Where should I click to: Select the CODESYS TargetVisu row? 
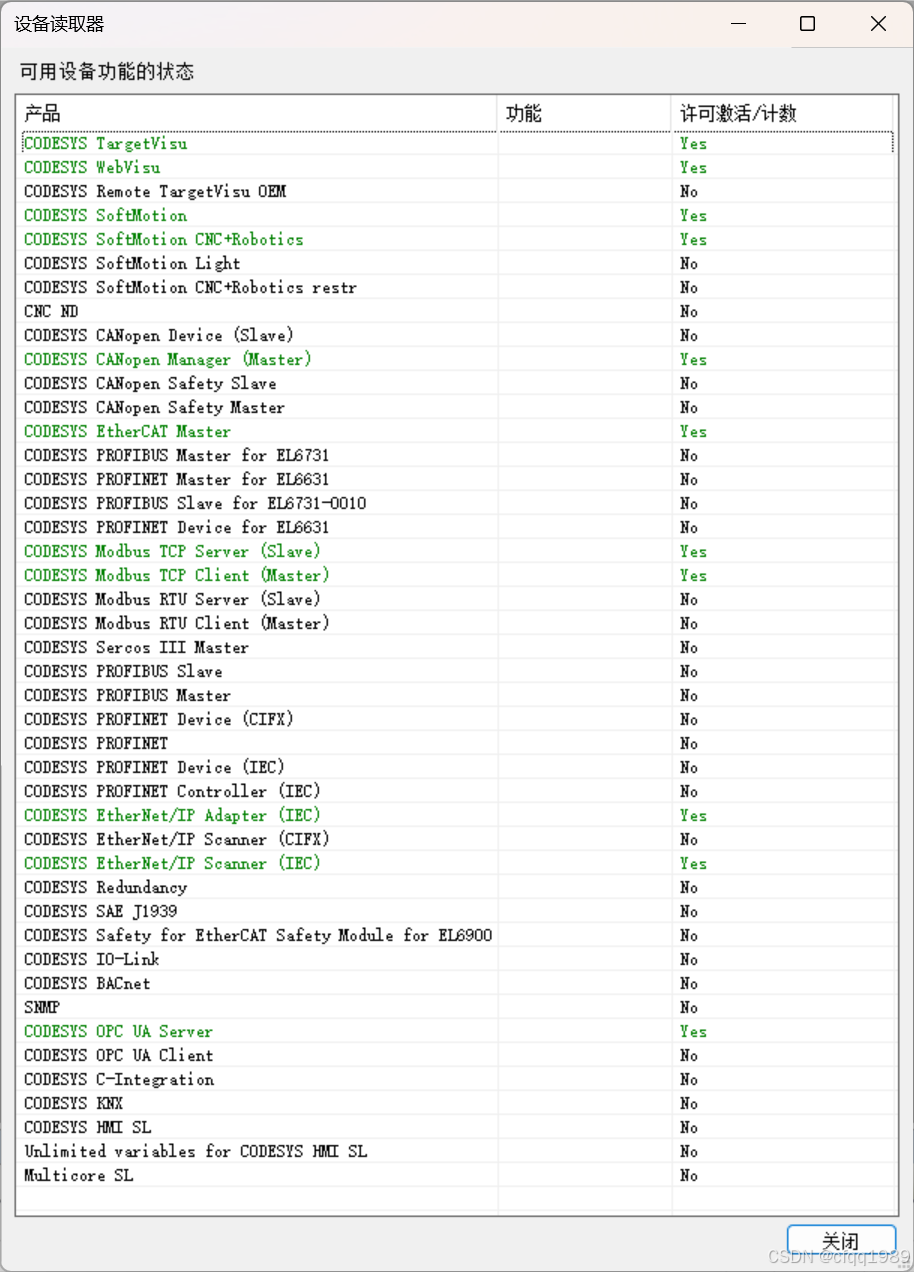tap(457, 143)
